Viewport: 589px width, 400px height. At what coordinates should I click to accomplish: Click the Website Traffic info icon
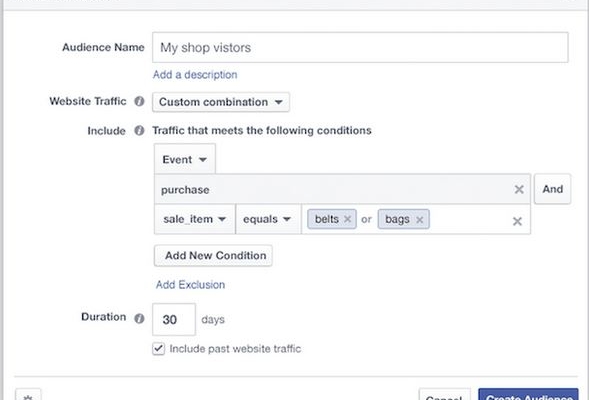coord(139,101)
